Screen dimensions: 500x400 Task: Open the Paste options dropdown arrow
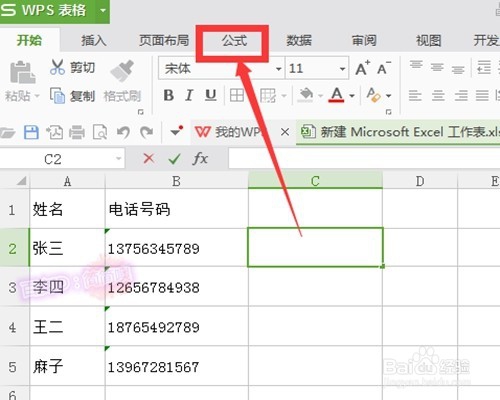click(37, 96)
